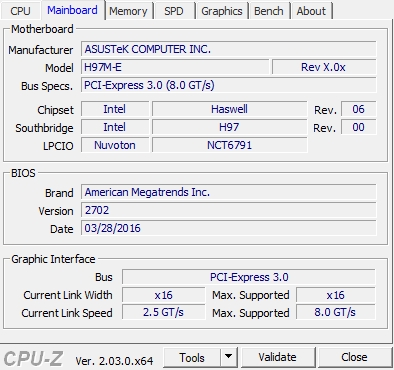Click the manufacturer field ASUSTeK COMPUTER INC.

click(x=229, y=49)
